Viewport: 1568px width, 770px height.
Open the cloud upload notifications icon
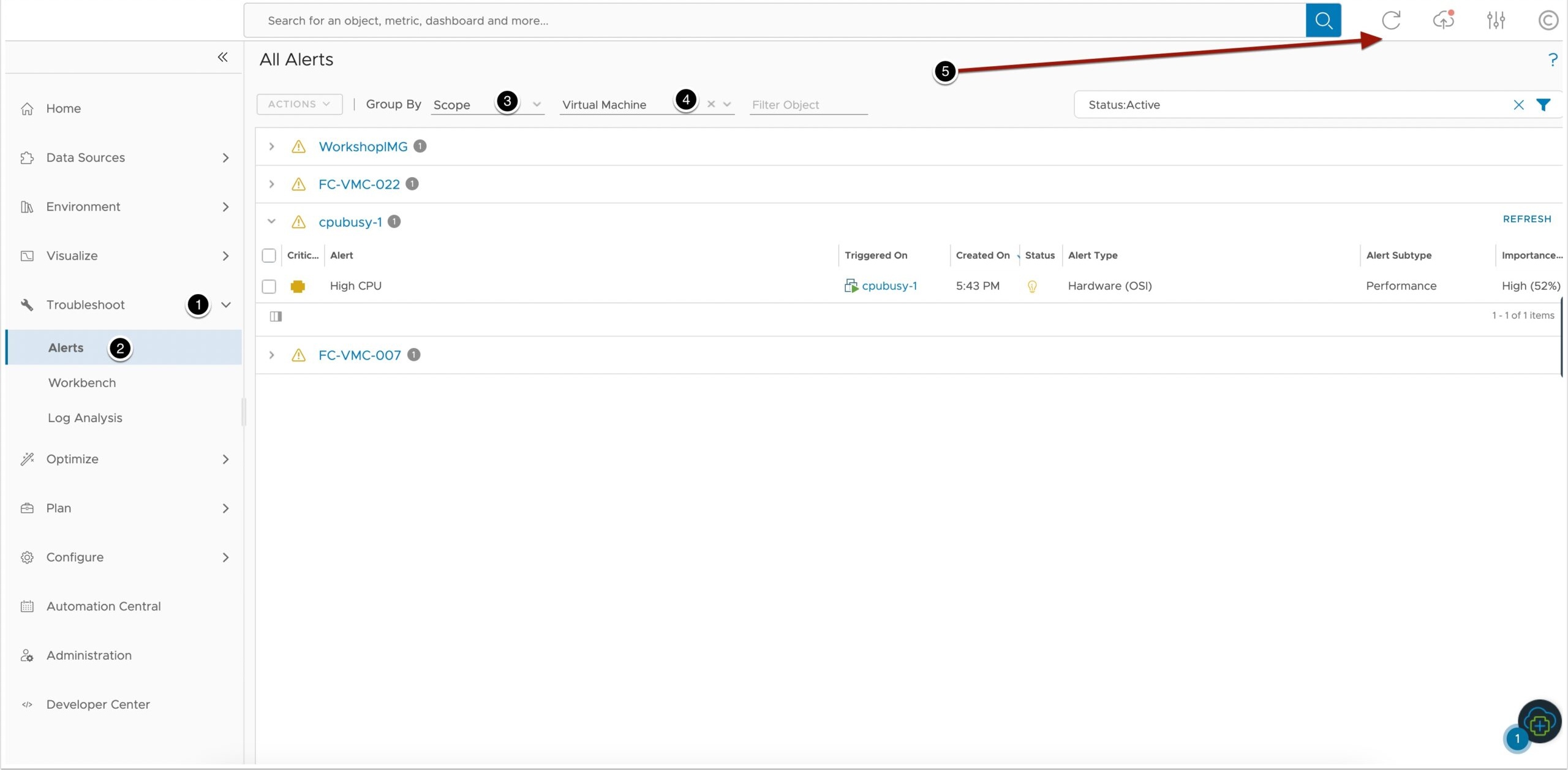tap(1444, 20)
